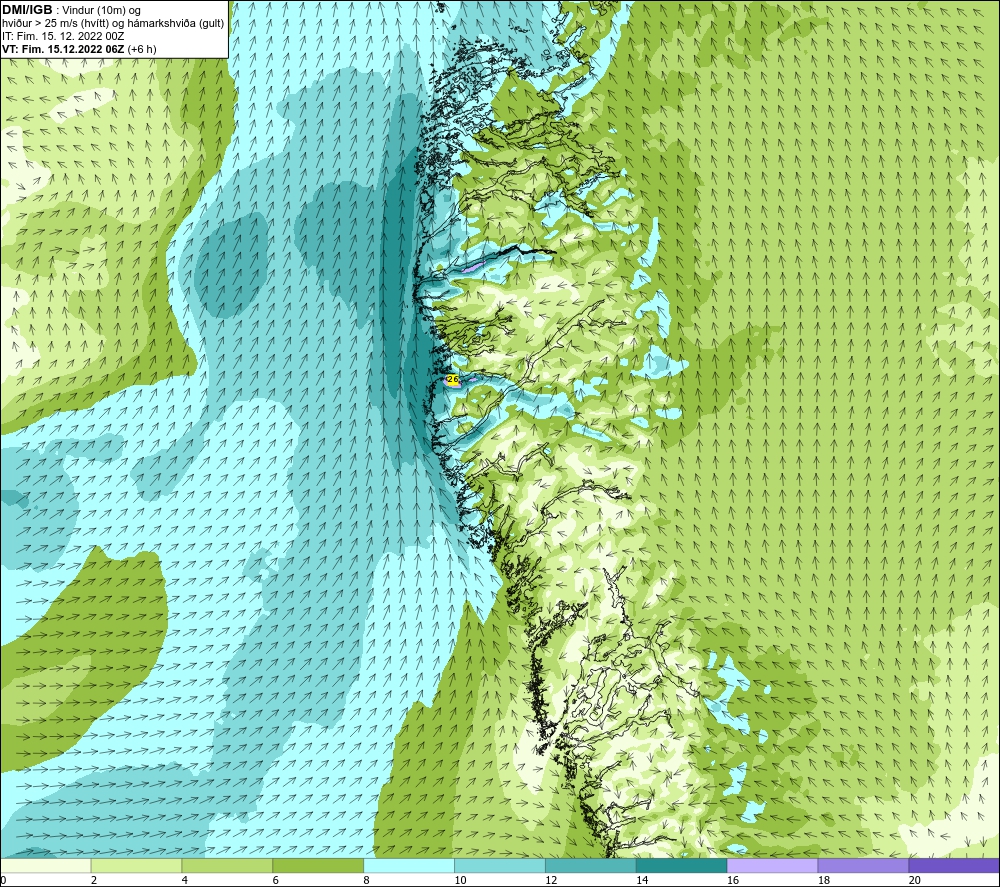Click the '4' colorbar scale label
The width and height of the screenshot is (1000, 887).
pyautogui.click(x=185, y=880)
